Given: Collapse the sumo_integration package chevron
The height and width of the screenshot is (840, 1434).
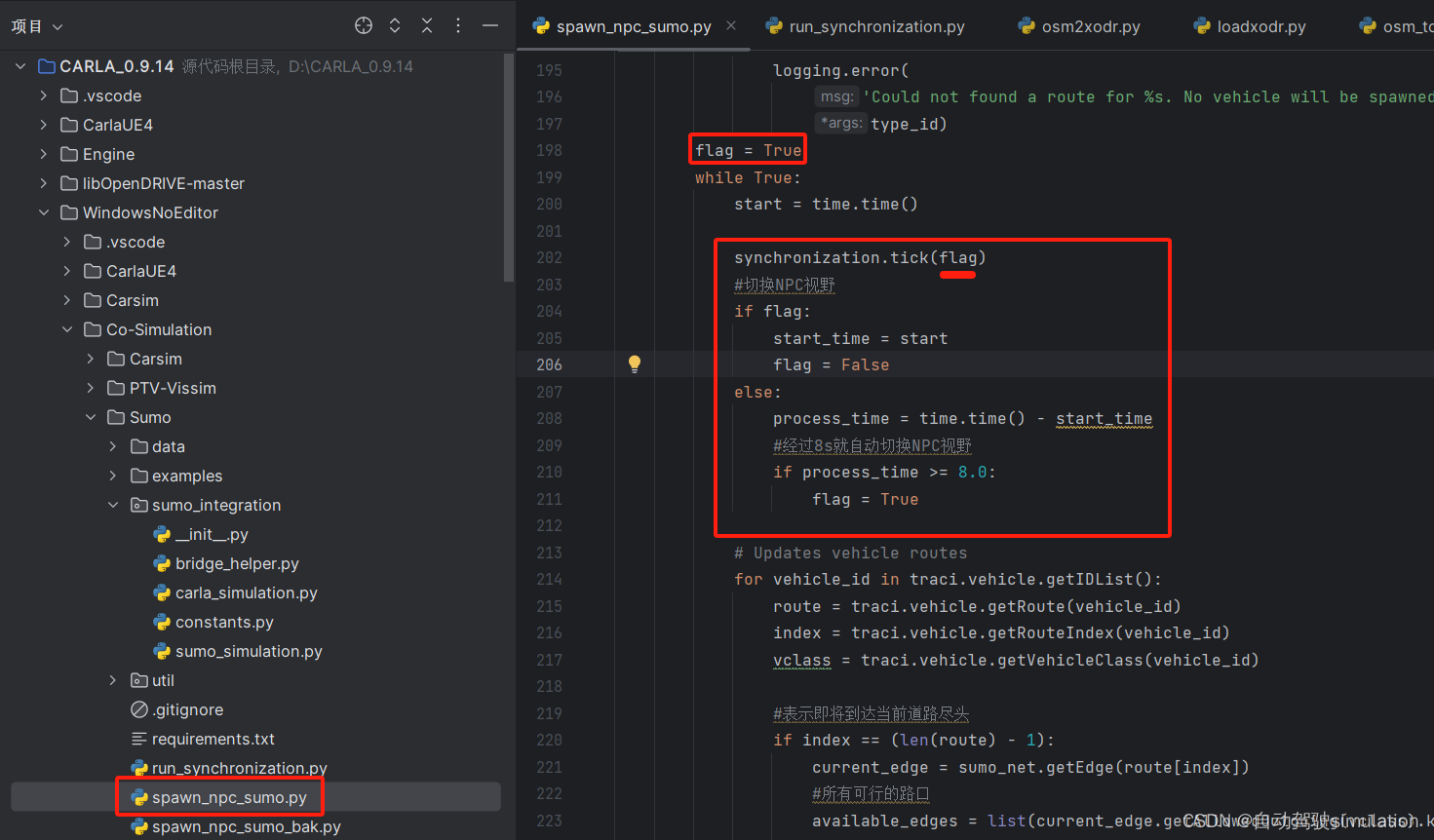Looking at the screenshot, I should tap(113, 505).
